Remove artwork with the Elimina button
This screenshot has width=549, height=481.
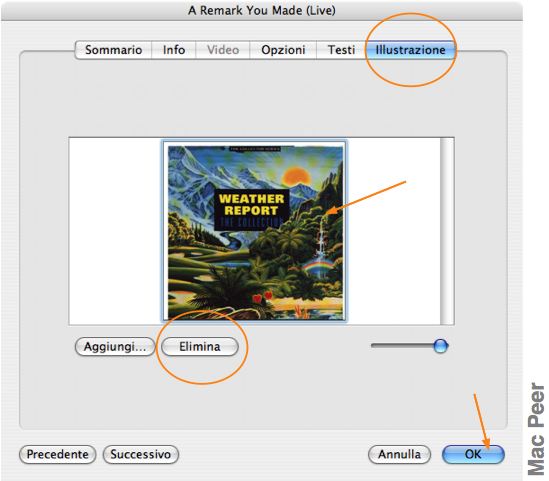click(x=200, y=347)
